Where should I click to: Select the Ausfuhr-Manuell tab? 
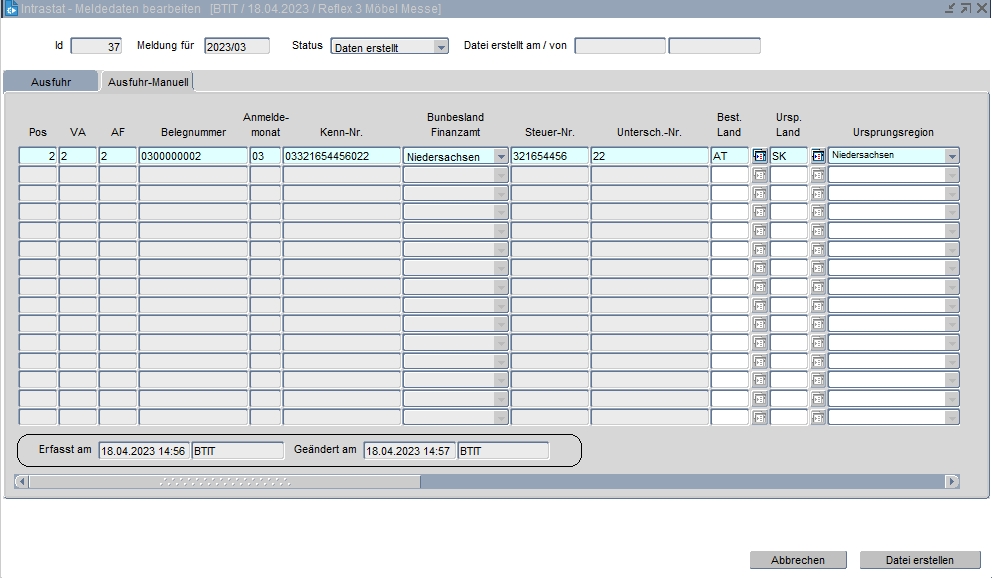[147, 82]
